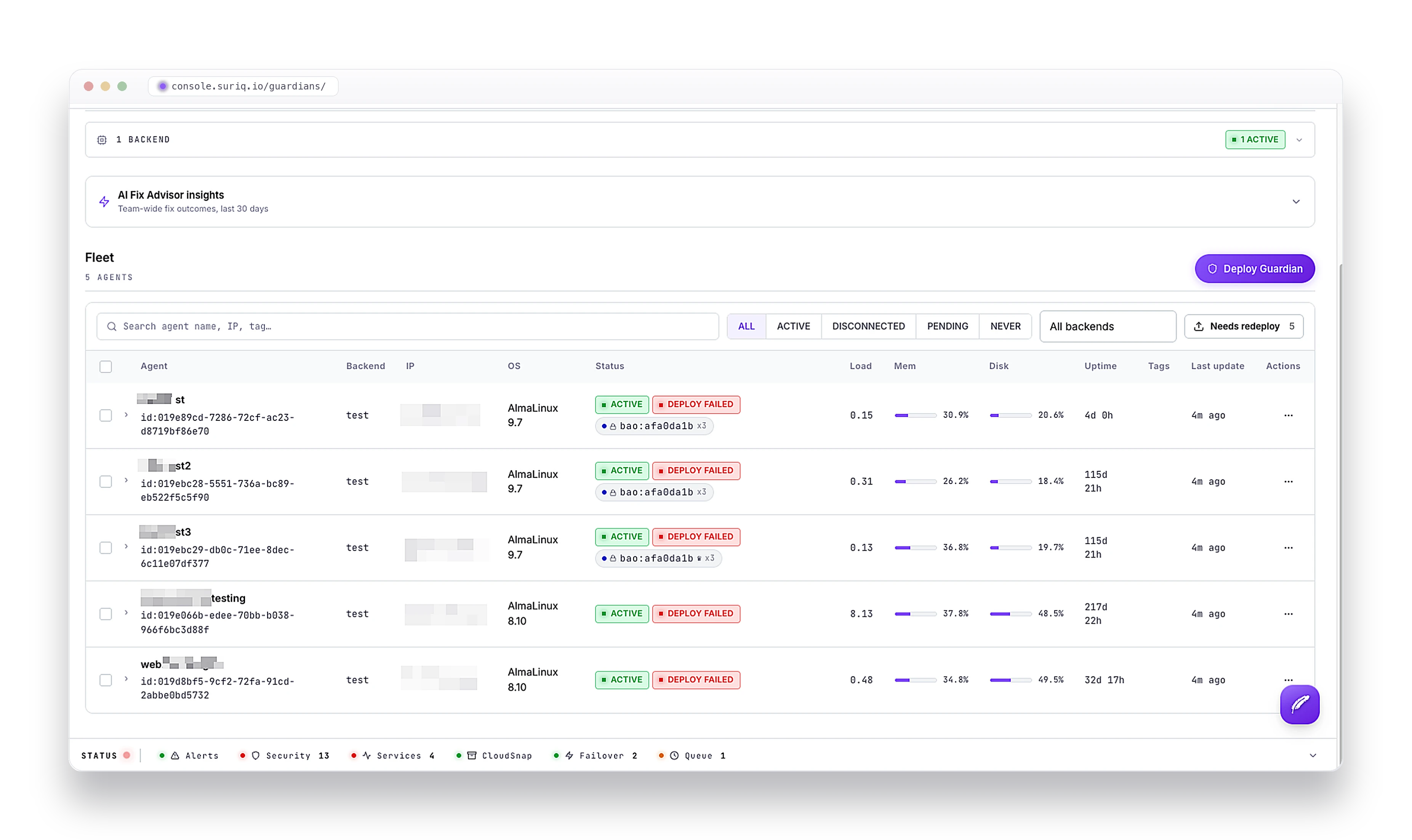Click the backend chip icon next to 1 BACKEND
This screenshot has height=840, width=1412.
pyautogui.click(x=102, y=139)
